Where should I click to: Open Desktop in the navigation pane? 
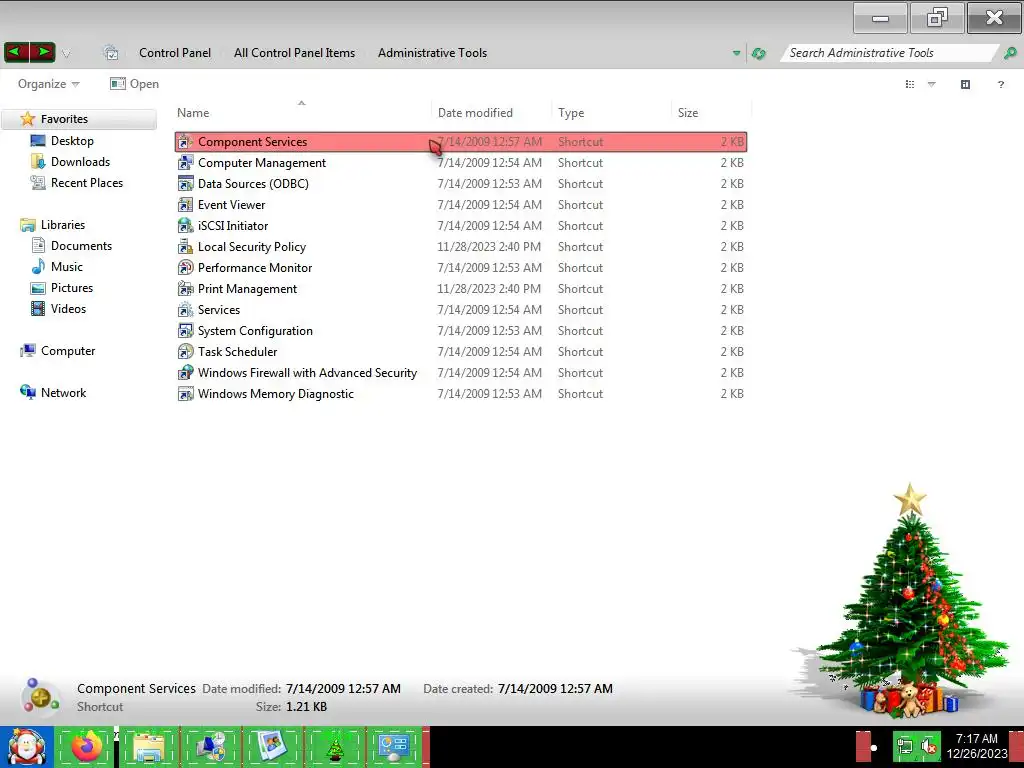coord(72,140)
